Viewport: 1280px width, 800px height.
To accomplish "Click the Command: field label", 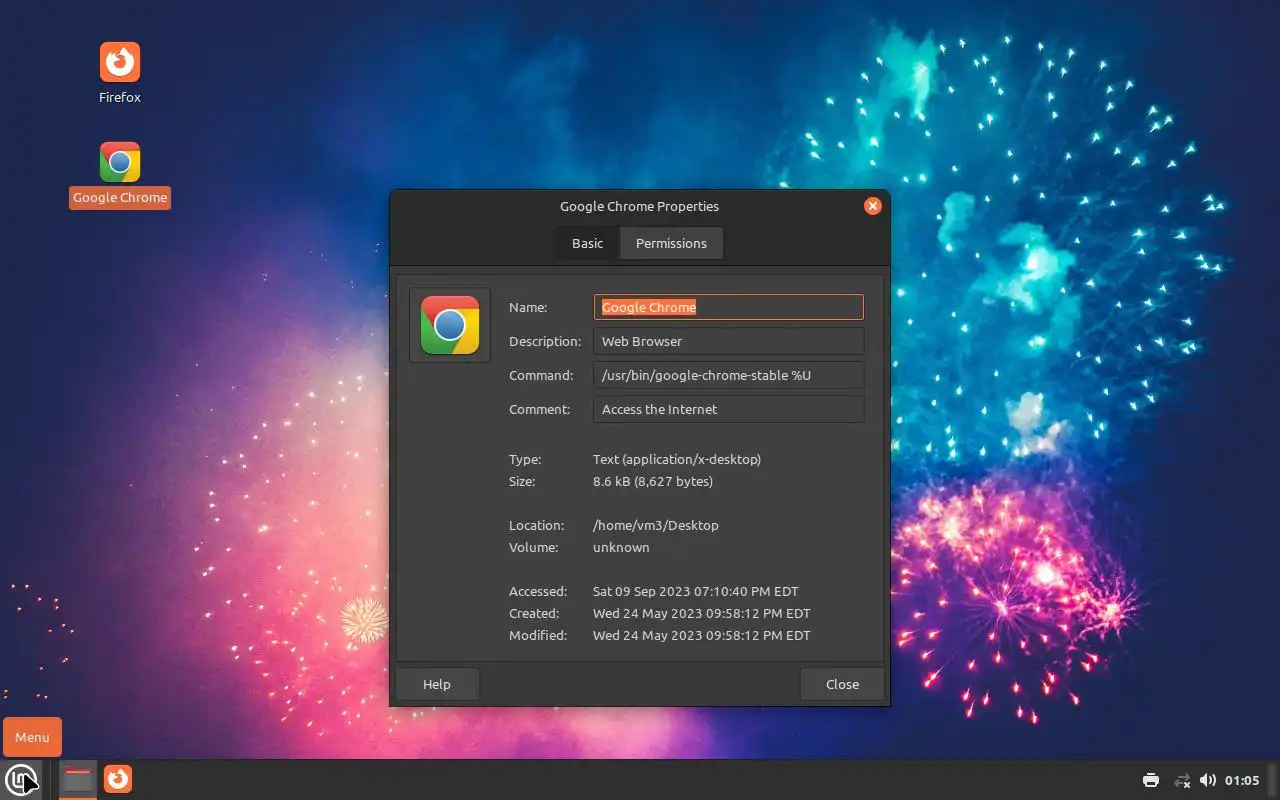I will (x=541, y=375).
